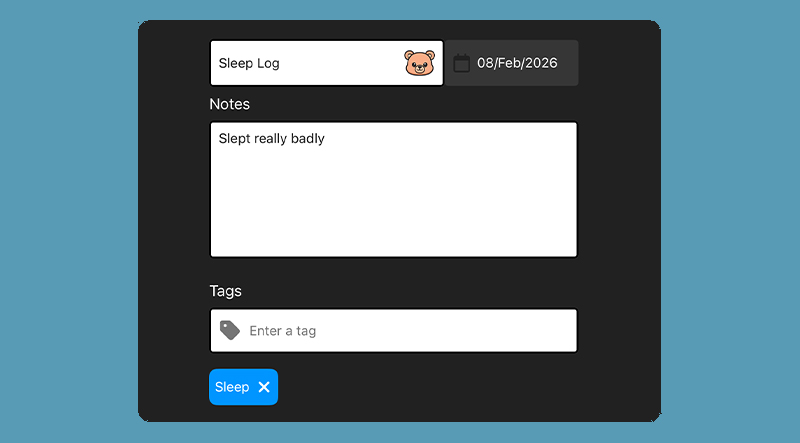Click the Tags label
800x443 pixels.
pyautogui.click(x=225, y=291)
